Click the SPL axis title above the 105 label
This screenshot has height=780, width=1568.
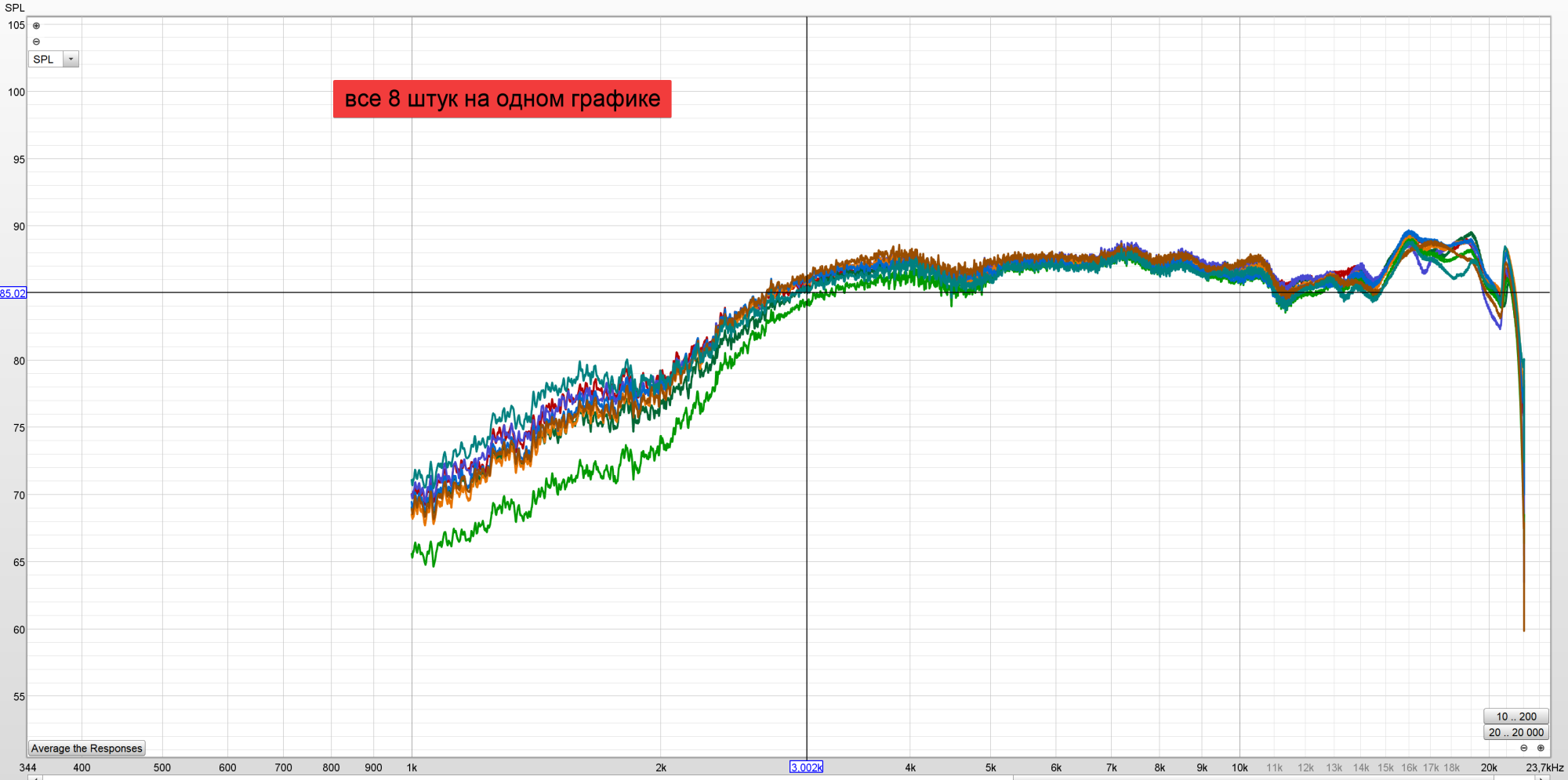tap(15, 8)
